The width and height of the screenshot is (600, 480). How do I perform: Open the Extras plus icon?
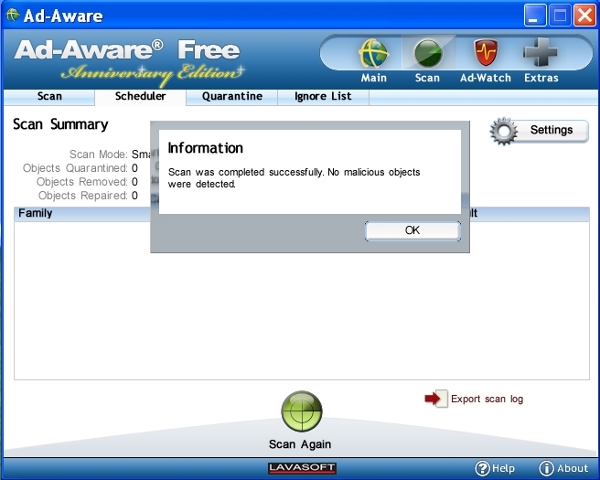pyautogui.click(x=540, y=52)
